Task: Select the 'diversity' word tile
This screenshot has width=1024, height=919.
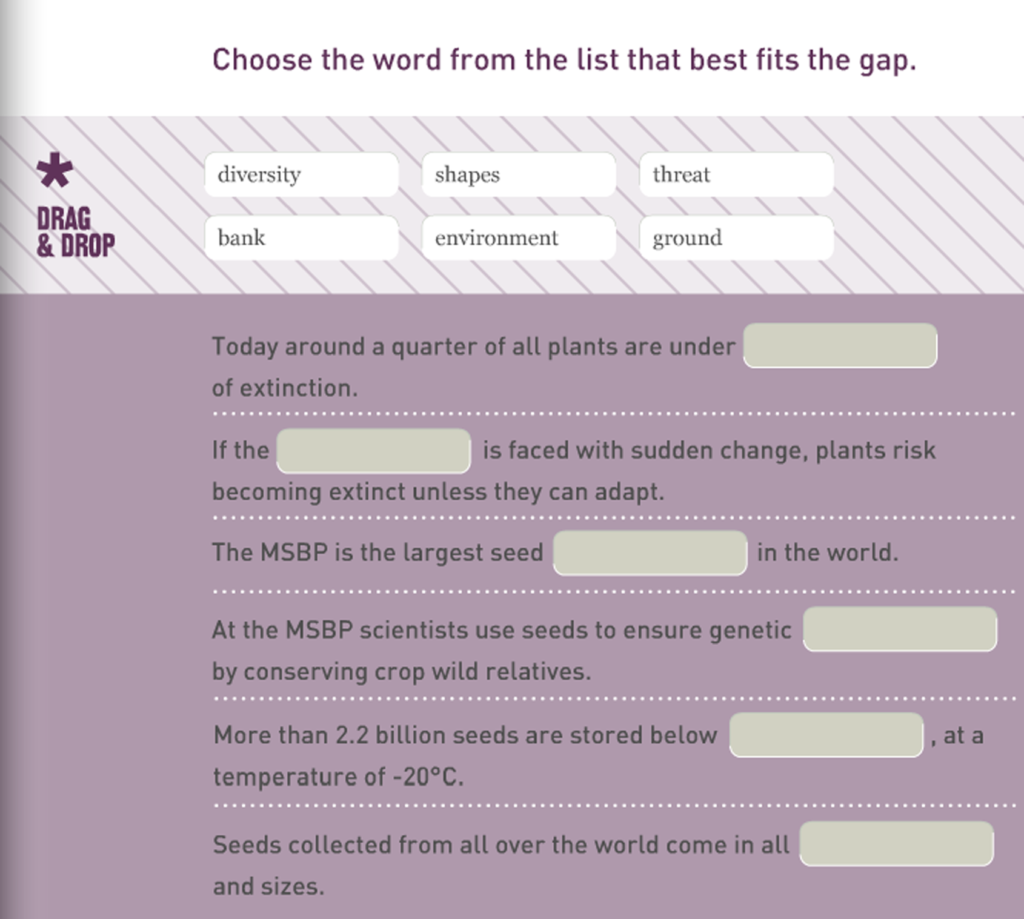Action: click(x=300, y=175)
